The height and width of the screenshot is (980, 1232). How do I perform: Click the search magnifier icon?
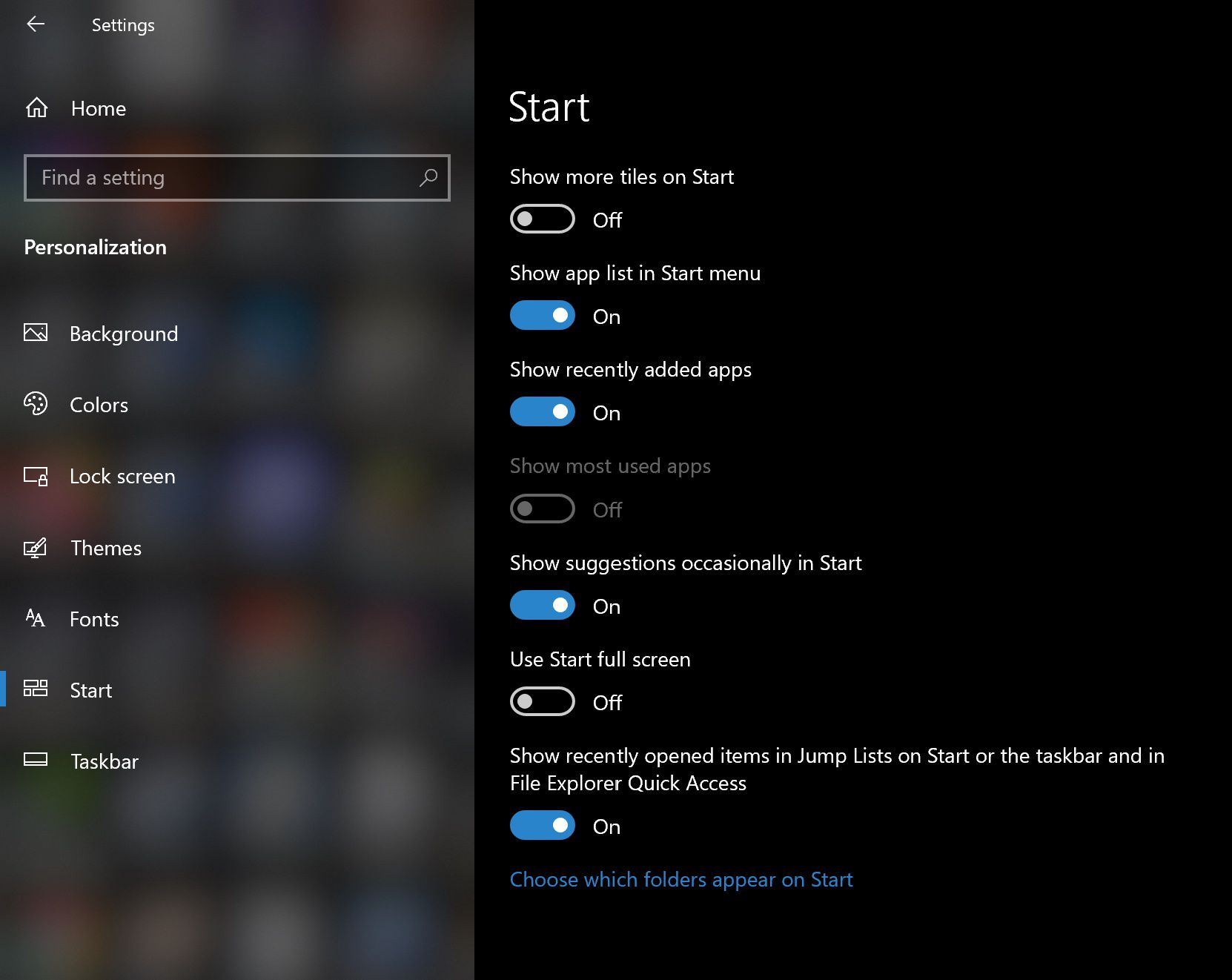[428, 178]
